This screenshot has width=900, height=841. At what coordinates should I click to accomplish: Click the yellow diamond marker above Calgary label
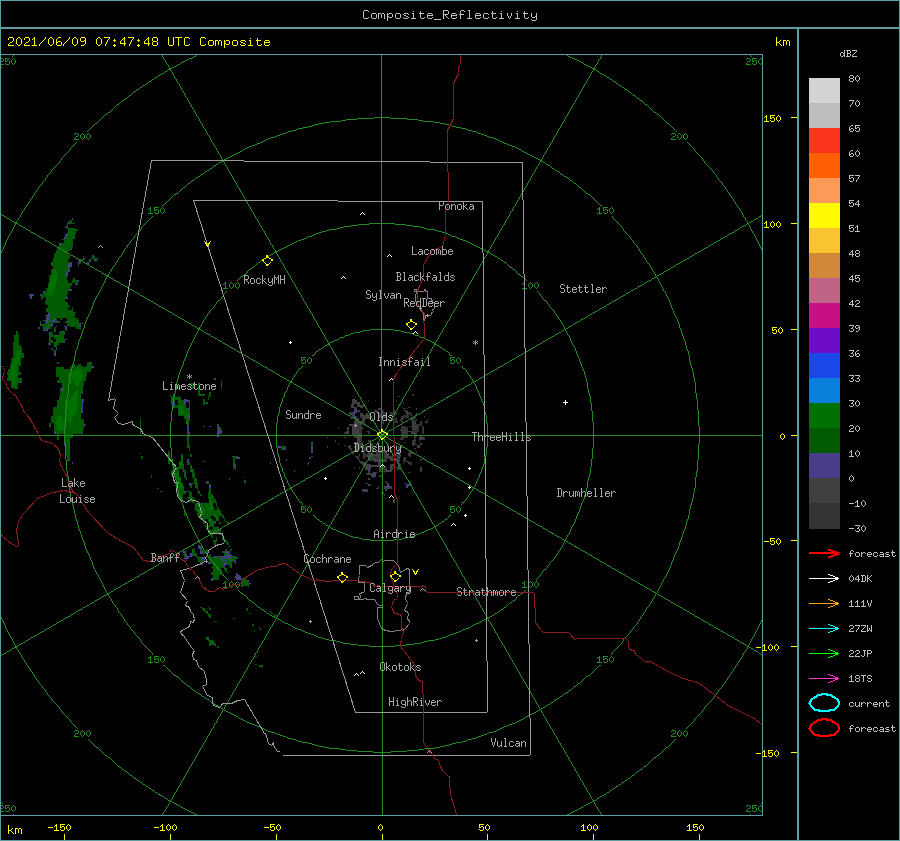pos(395,576)
